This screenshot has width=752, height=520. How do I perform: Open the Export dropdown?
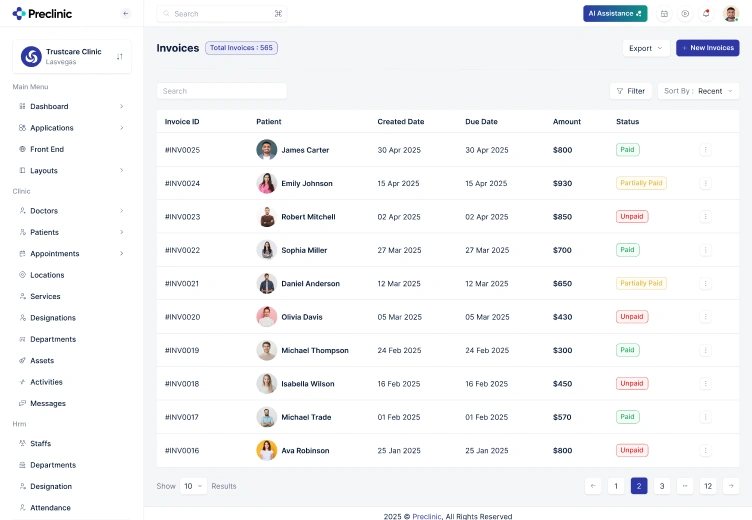pyautogui.click(x=646, y=48)
